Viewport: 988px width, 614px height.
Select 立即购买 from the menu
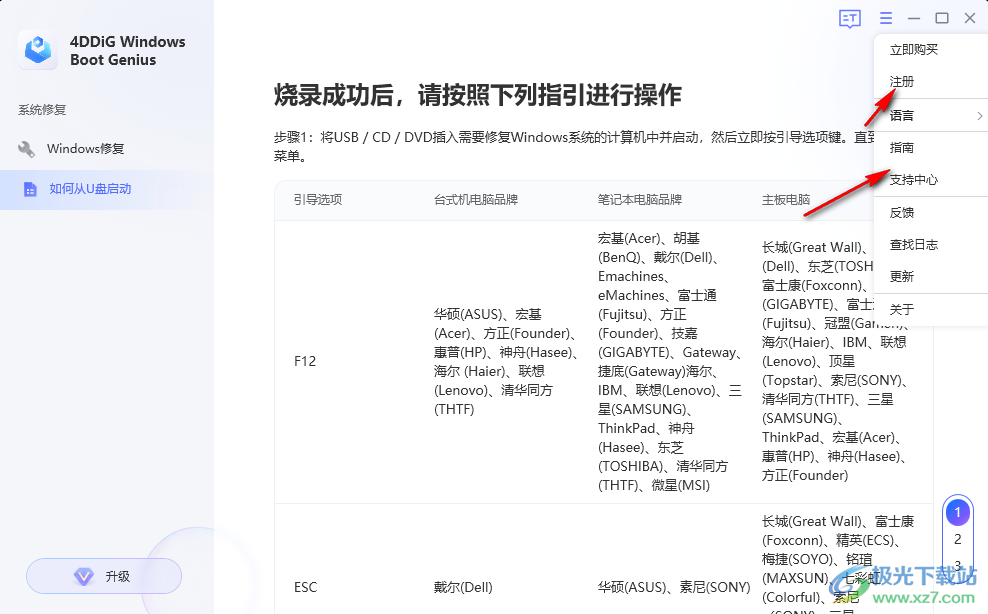(x=914, y=49)
